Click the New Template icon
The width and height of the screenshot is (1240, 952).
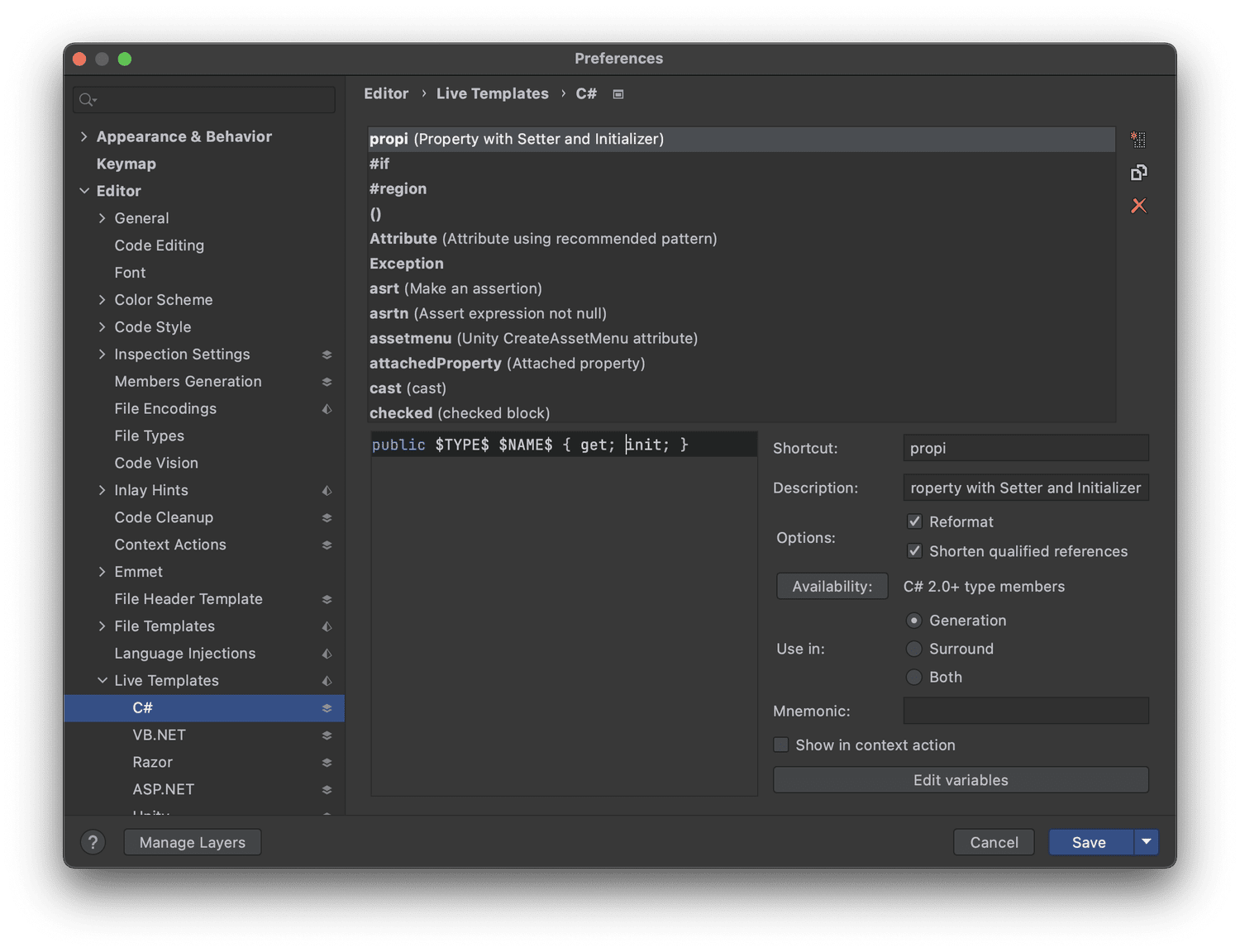[x=1138, y=140]
